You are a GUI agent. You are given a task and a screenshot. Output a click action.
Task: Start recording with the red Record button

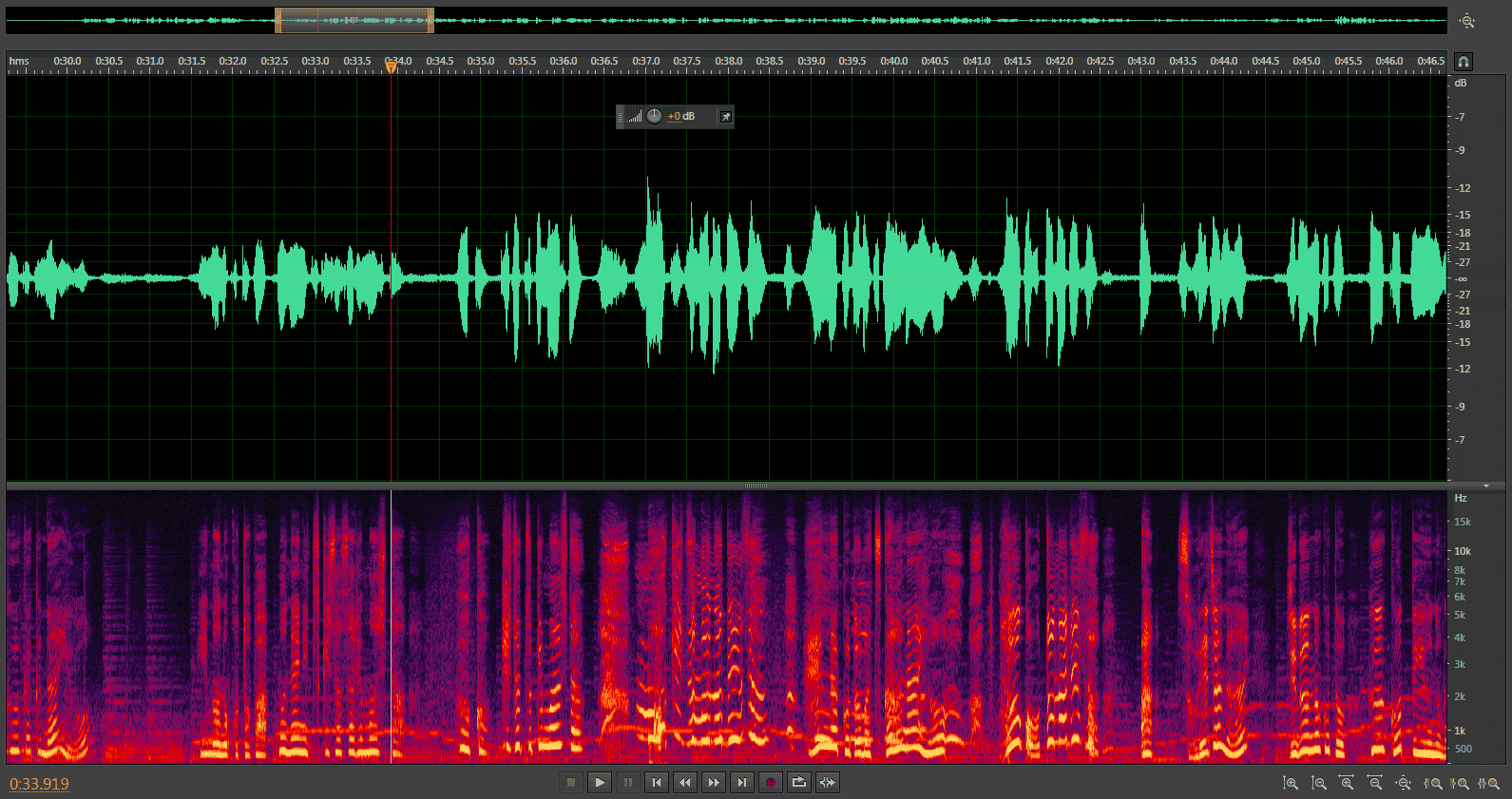point(771,783)
